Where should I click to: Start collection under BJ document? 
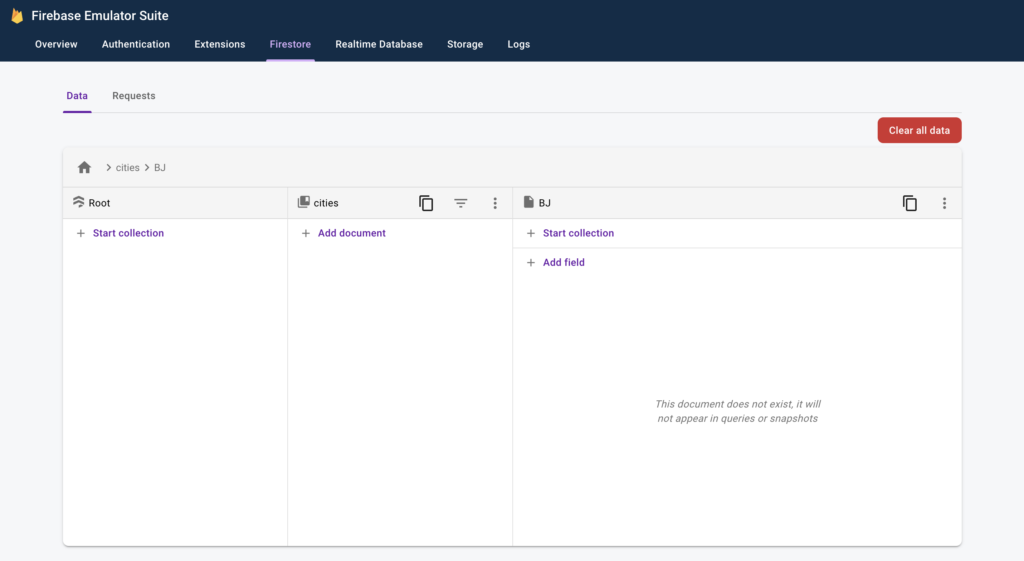tap(578, 233)
